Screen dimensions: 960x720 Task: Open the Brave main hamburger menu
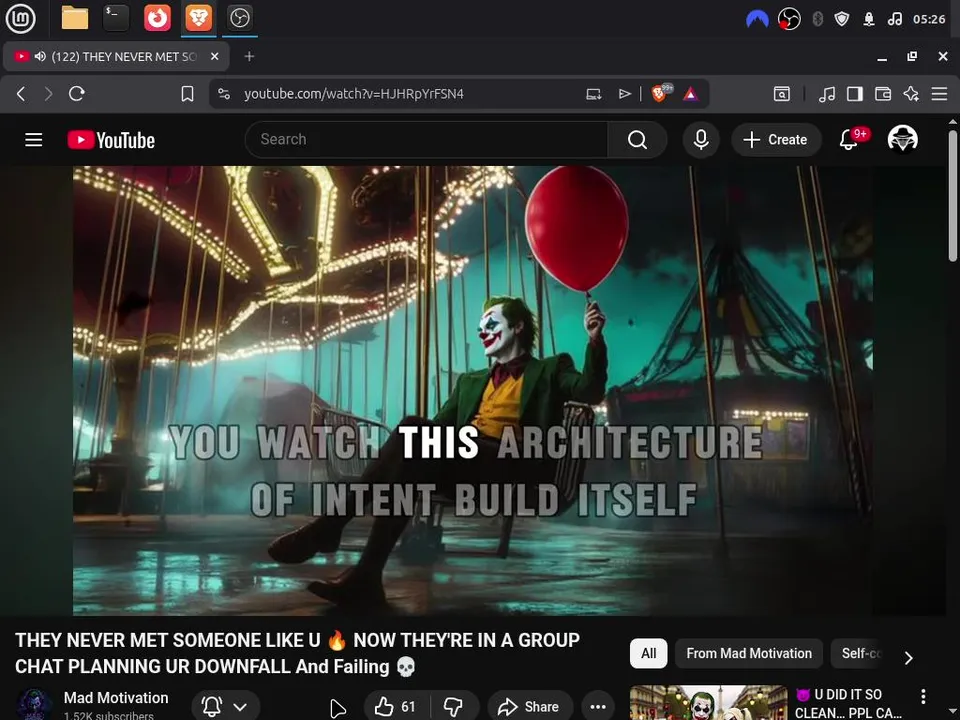(x=939, y=94)
